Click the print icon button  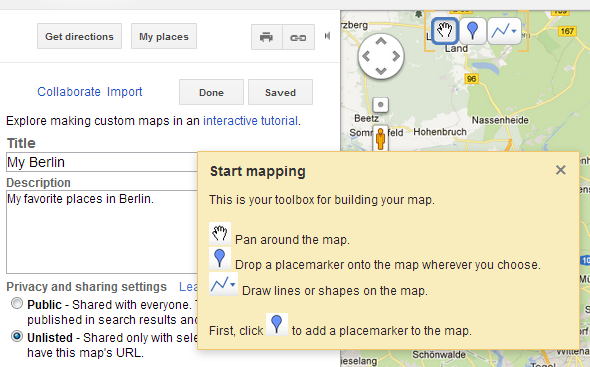pos(266,37)
